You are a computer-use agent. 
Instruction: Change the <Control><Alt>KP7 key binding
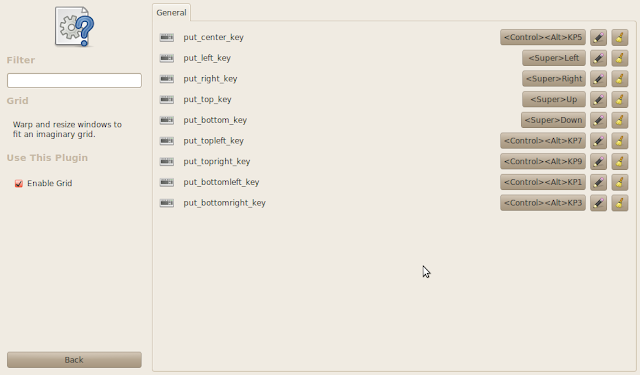tap(543, 141)
